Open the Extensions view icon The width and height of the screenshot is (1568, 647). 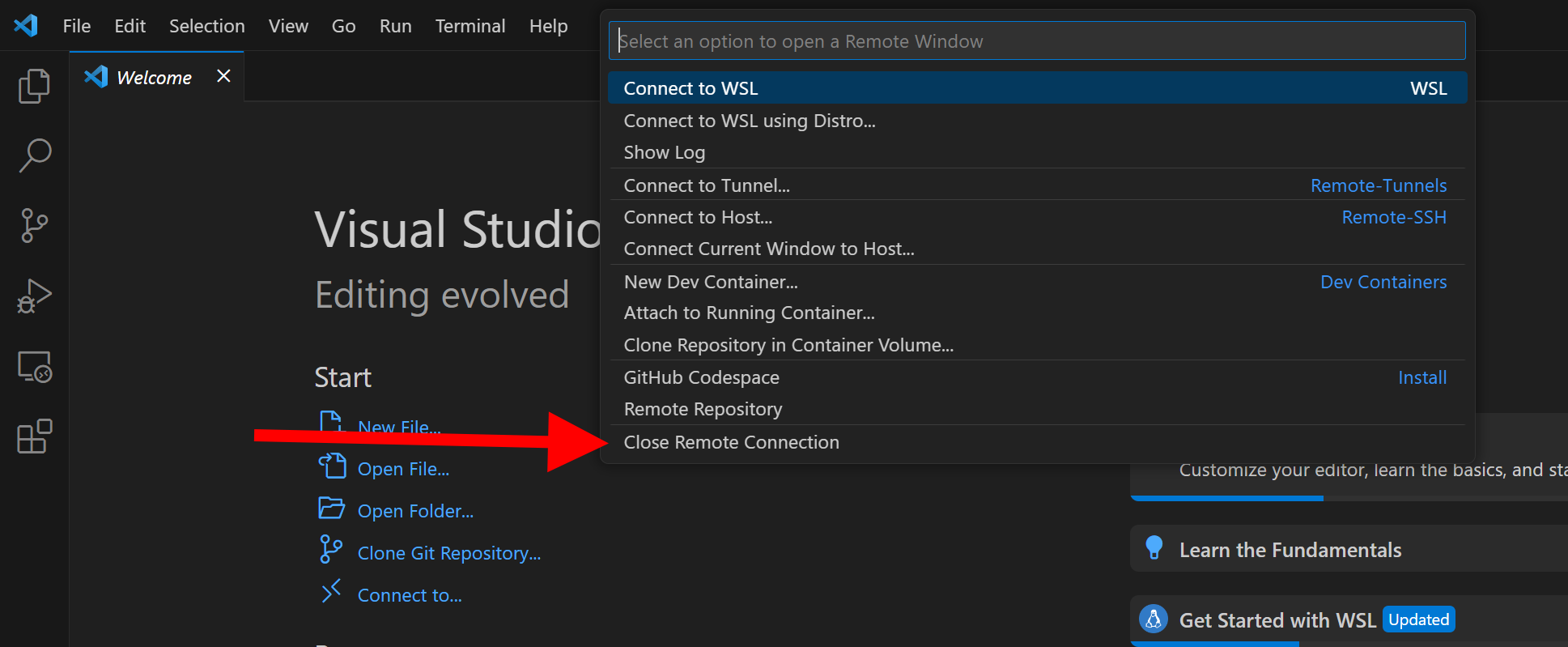(x=34, y=436)
